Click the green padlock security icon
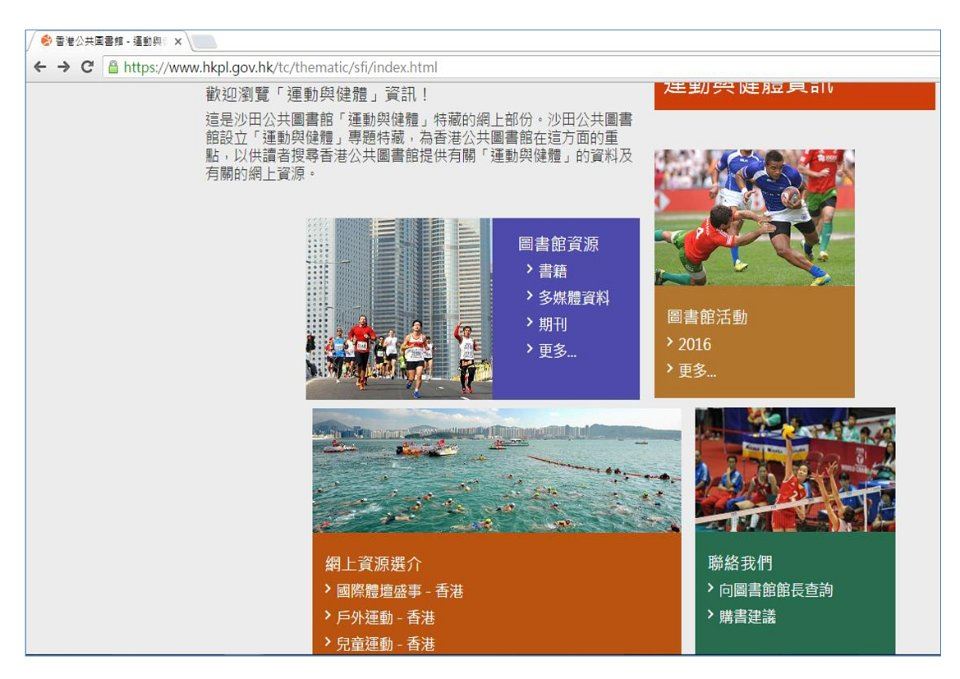The image size is (960, 679). click(113, 68)
